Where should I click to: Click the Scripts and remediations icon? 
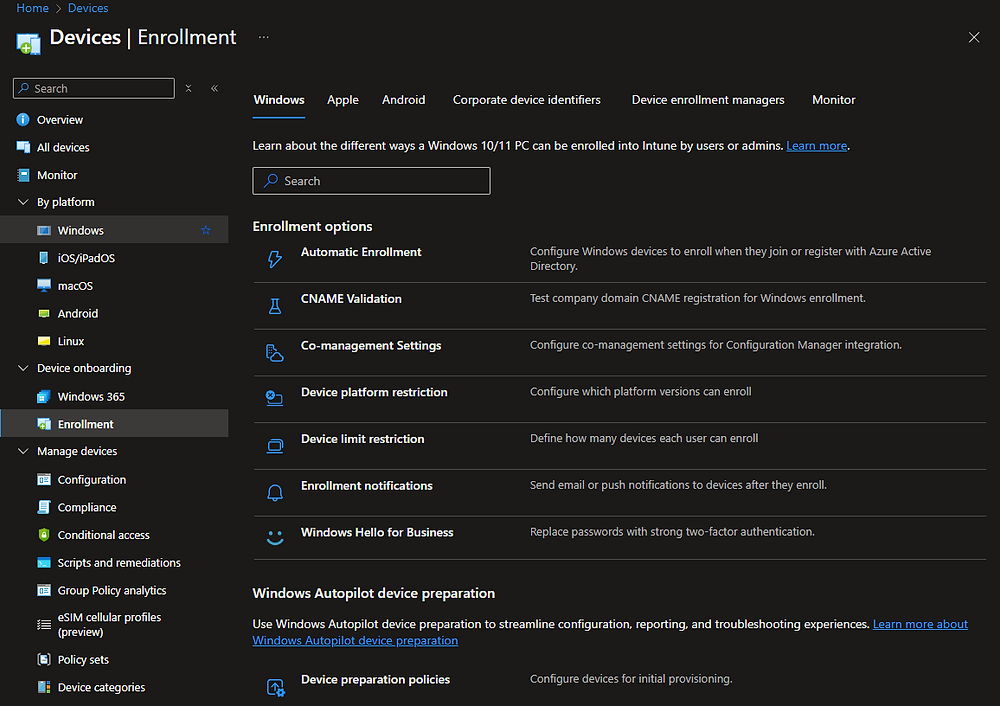[43, 563]
